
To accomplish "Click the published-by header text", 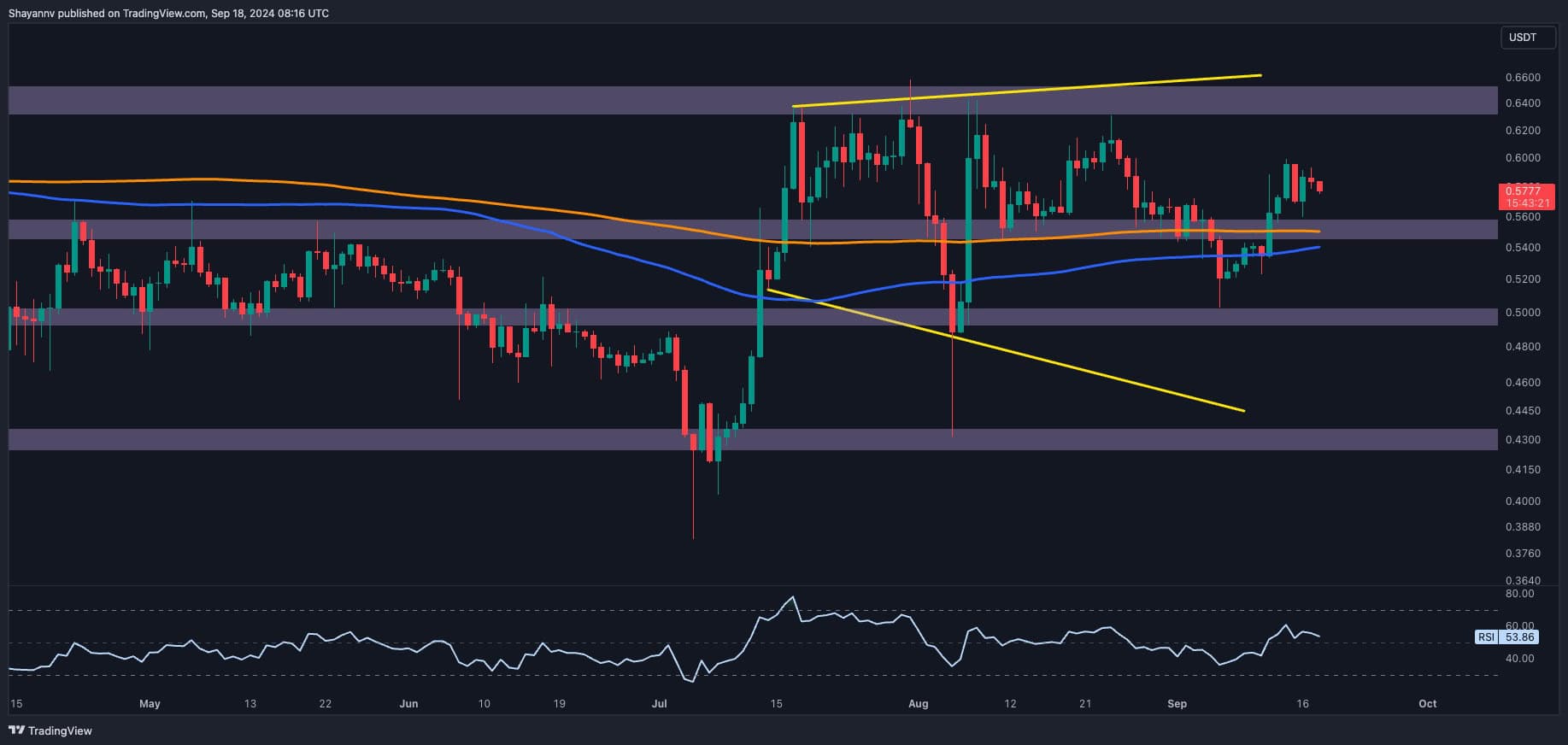I will coord(168,13).
